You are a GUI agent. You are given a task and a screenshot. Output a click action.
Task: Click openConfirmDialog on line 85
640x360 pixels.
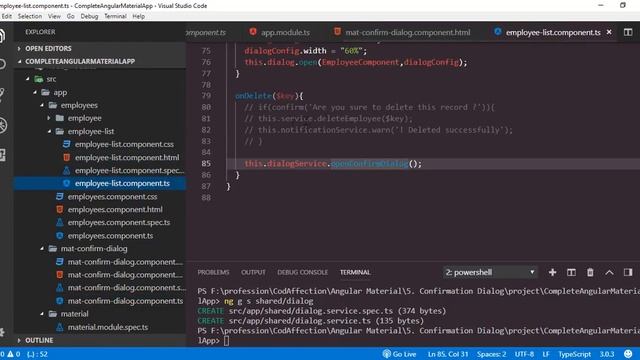click(369, 164)
